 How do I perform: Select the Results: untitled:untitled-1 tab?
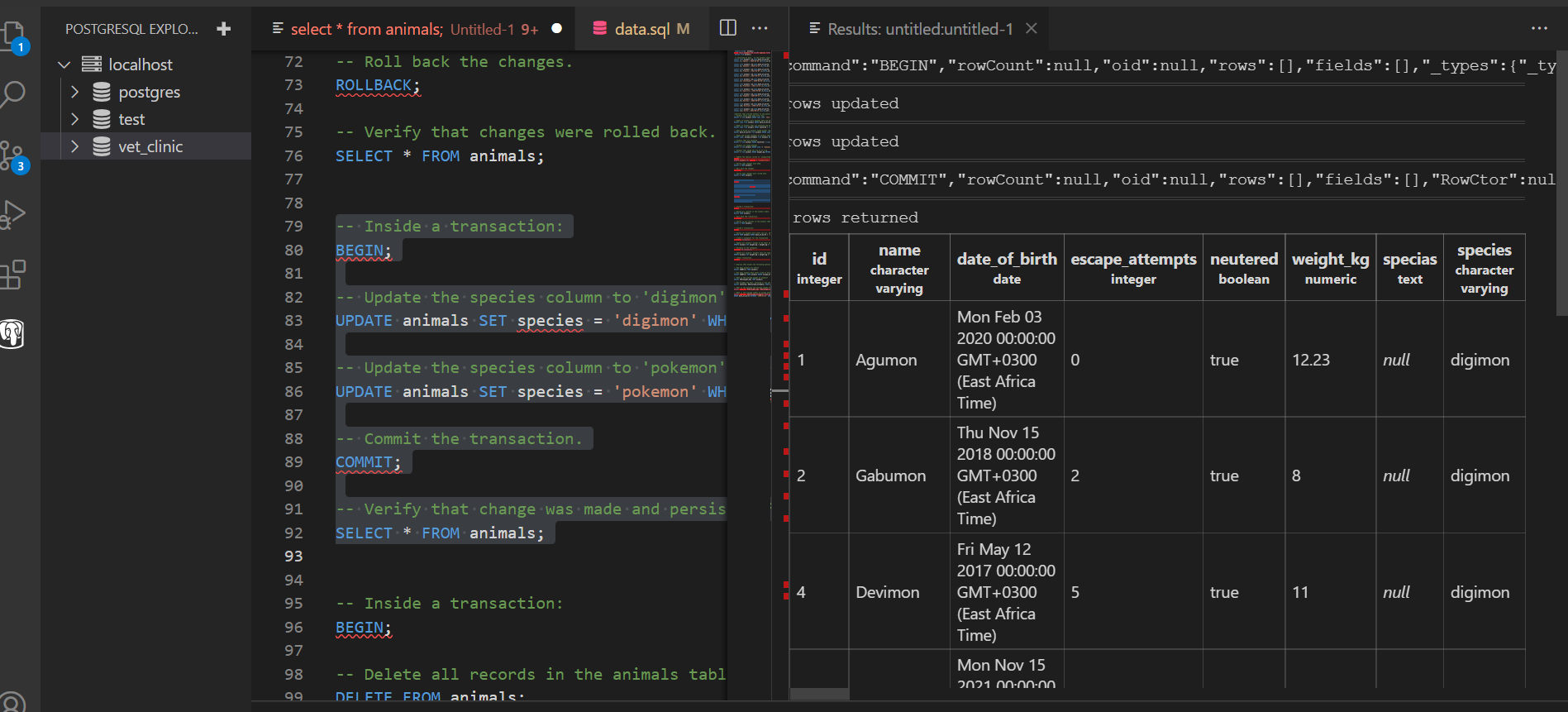[x=920, y=29]
